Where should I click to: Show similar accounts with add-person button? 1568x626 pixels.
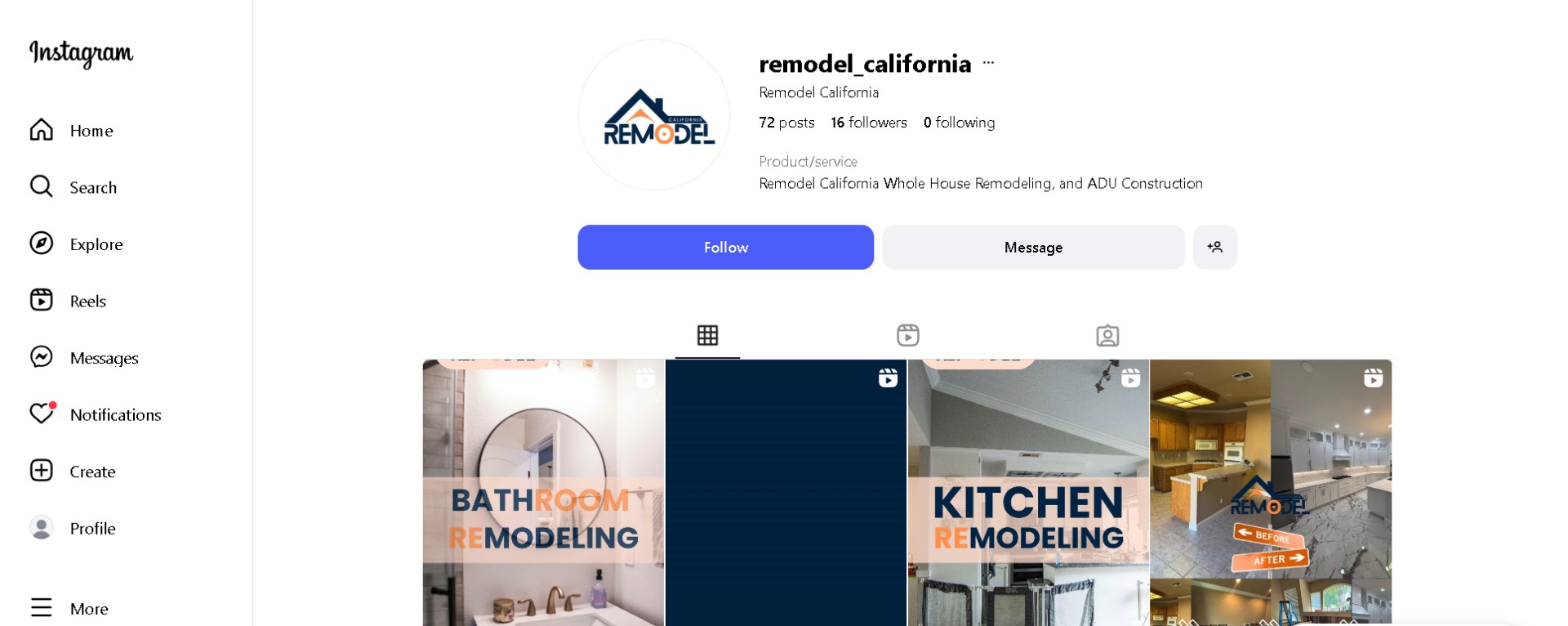(1215, 247)
